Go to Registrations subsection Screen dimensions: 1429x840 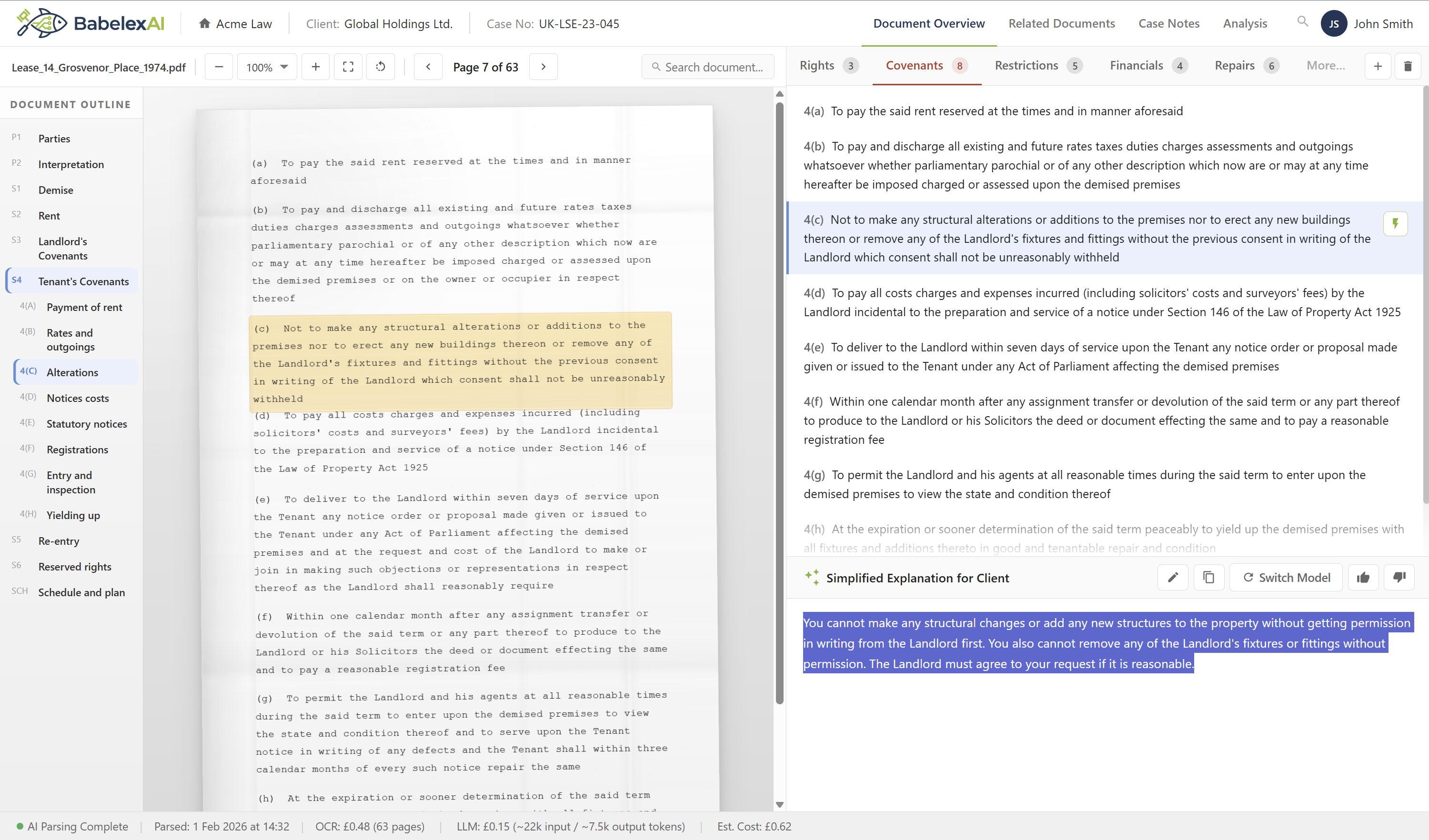click(x=76, y=449)
